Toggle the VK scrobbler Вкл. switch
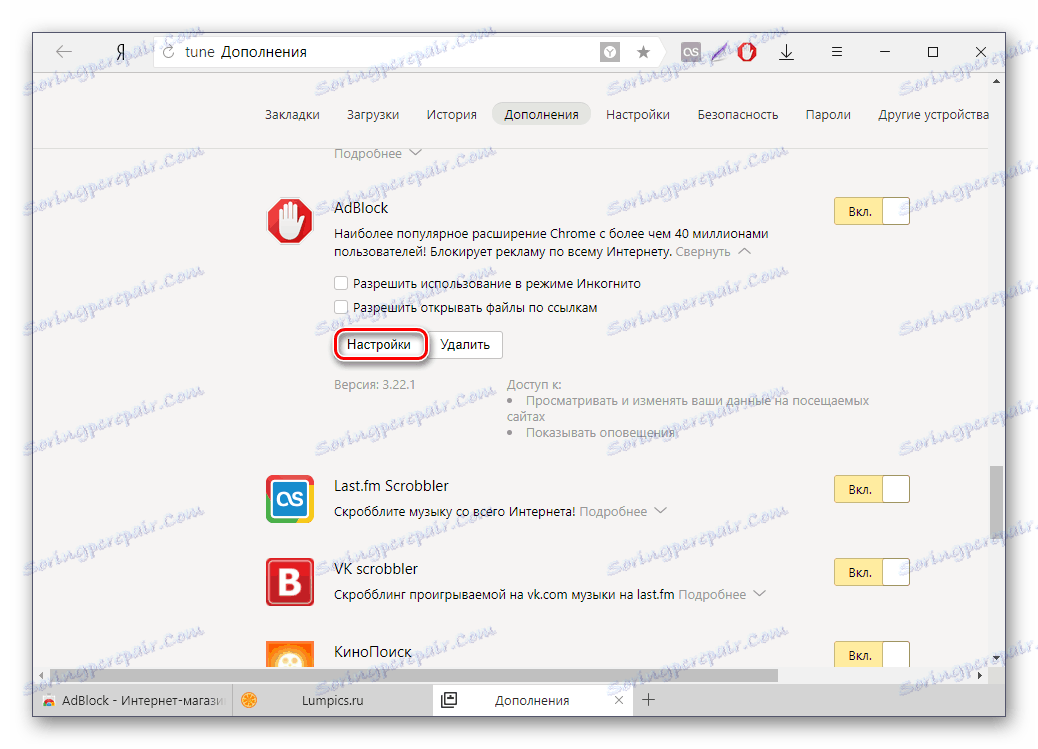The width and height of the screenshot is (1038, 749). pos(871,572)
